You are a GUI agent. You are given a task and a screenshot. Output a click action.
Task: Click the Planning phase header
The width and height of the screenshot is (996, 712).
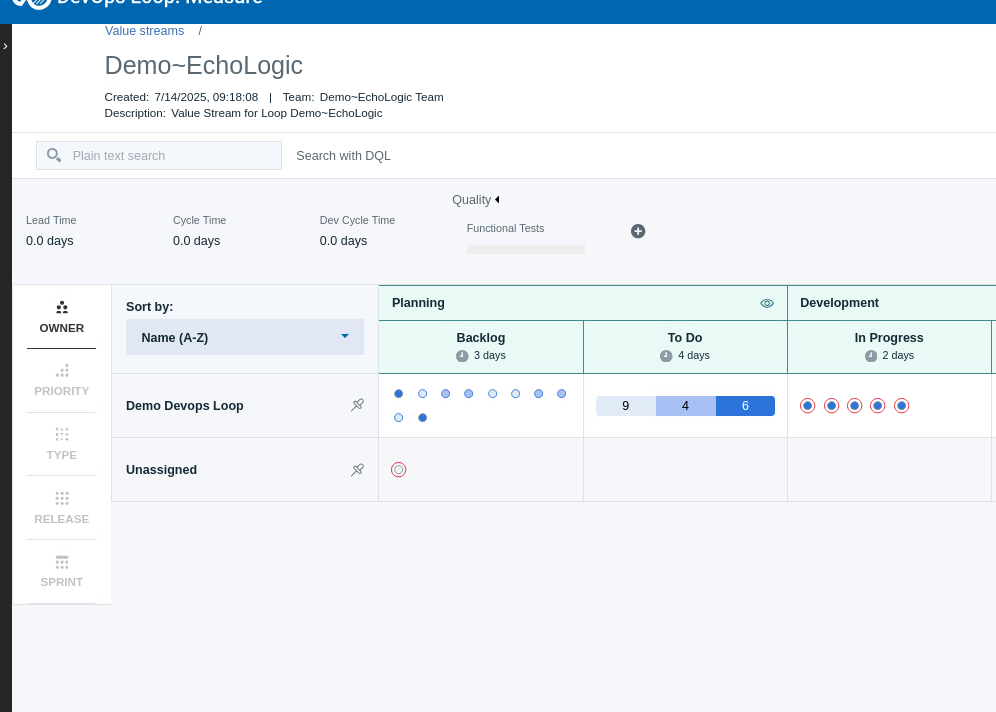tap(418, 303)
